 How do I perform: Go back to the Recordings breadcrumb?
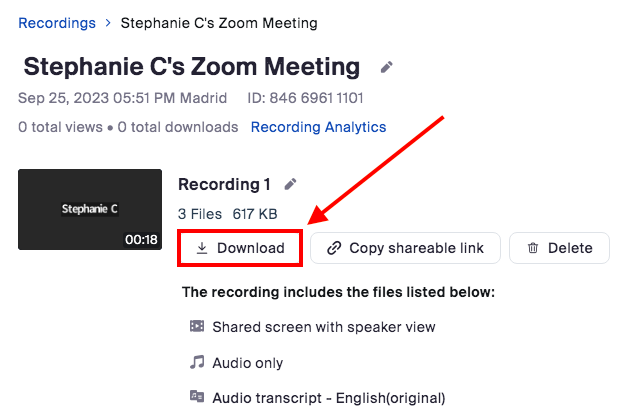[57, 21]
